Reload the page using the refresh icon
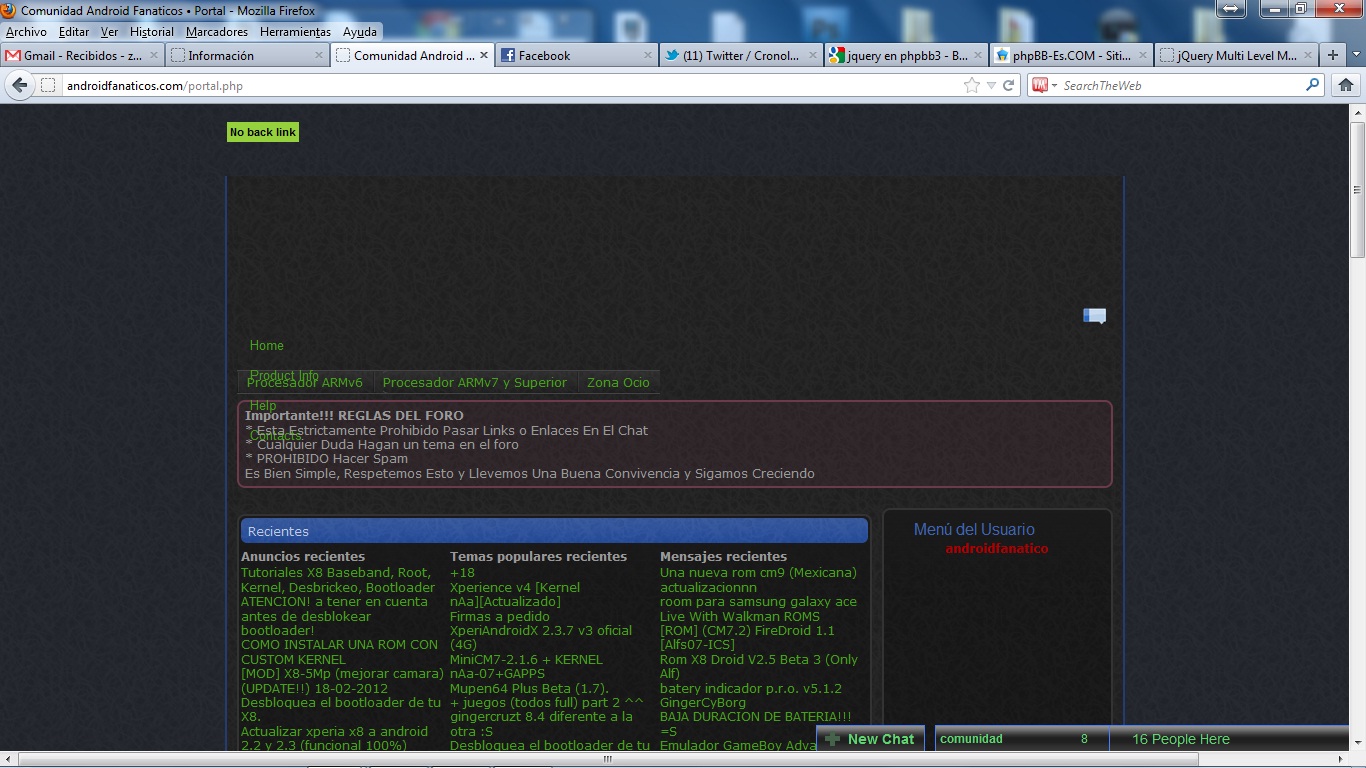 pos(1009,86)
